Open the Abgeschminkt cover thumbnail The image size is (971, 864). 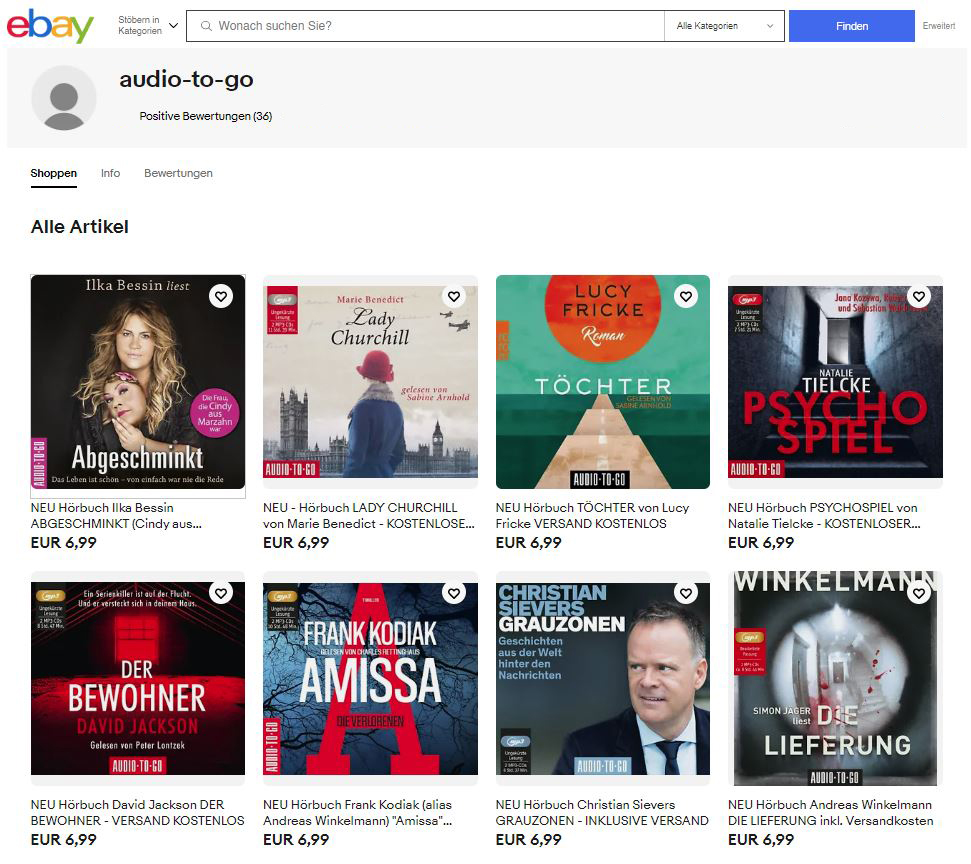138,382
